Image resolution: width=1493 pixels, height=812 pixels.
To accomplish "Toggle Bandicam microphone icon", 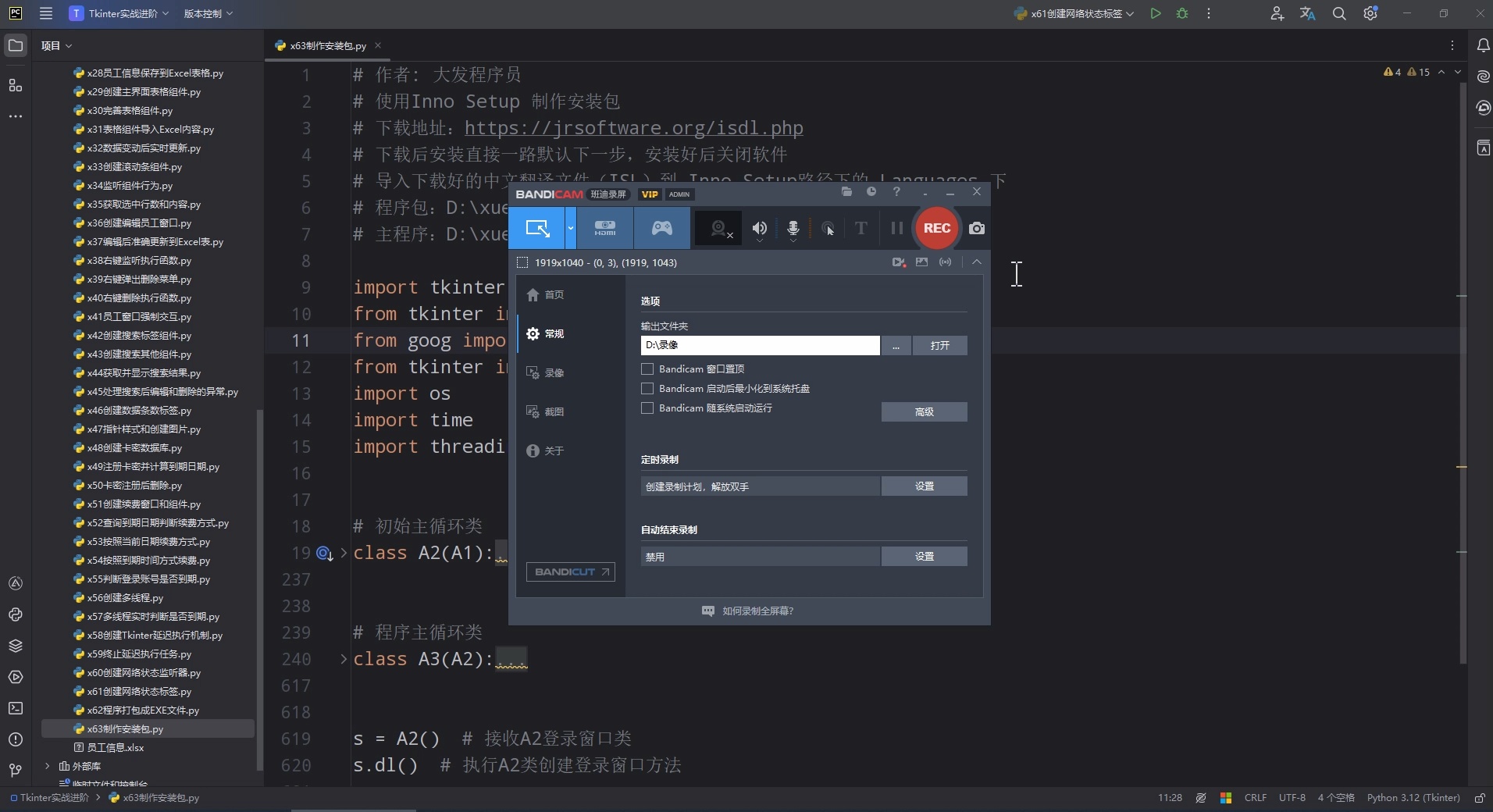I will tap(793, 229).
